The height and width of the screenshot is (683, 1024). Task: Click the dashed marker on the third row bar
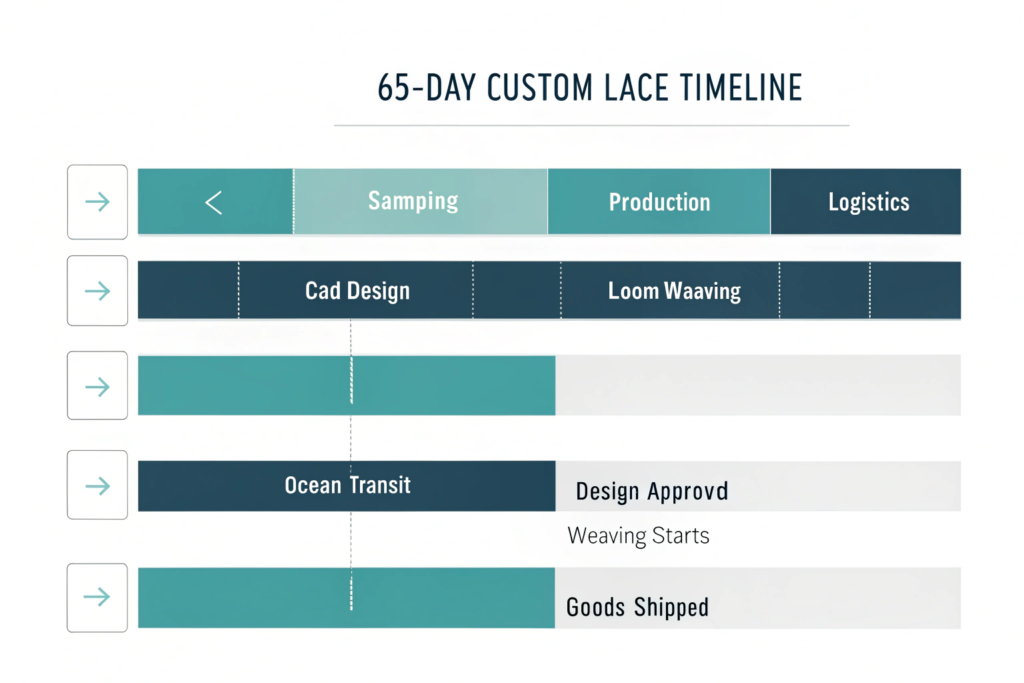click(x=351, y=386)
